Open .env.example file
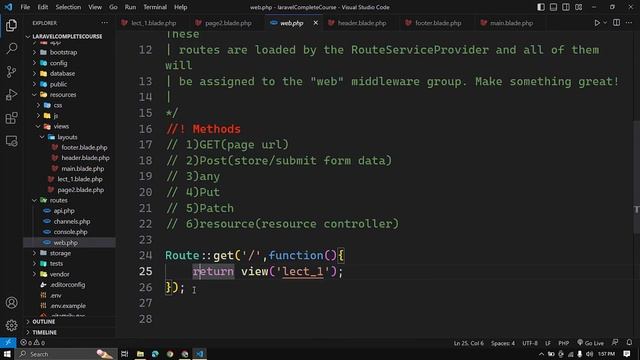 click(68, 306)
